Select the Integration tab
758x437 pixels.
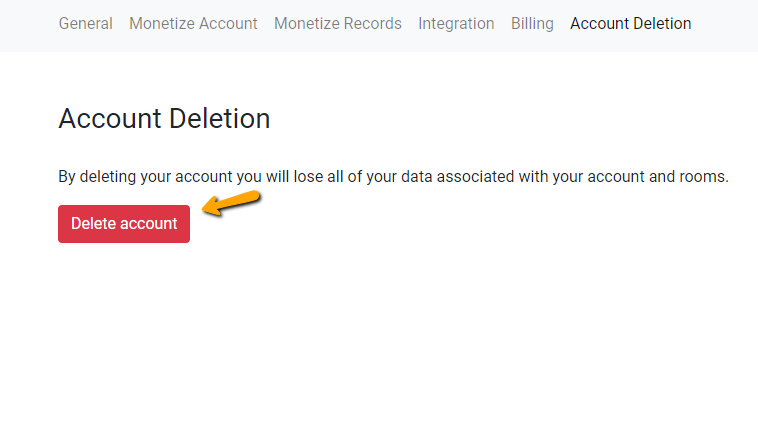point(456,24)
